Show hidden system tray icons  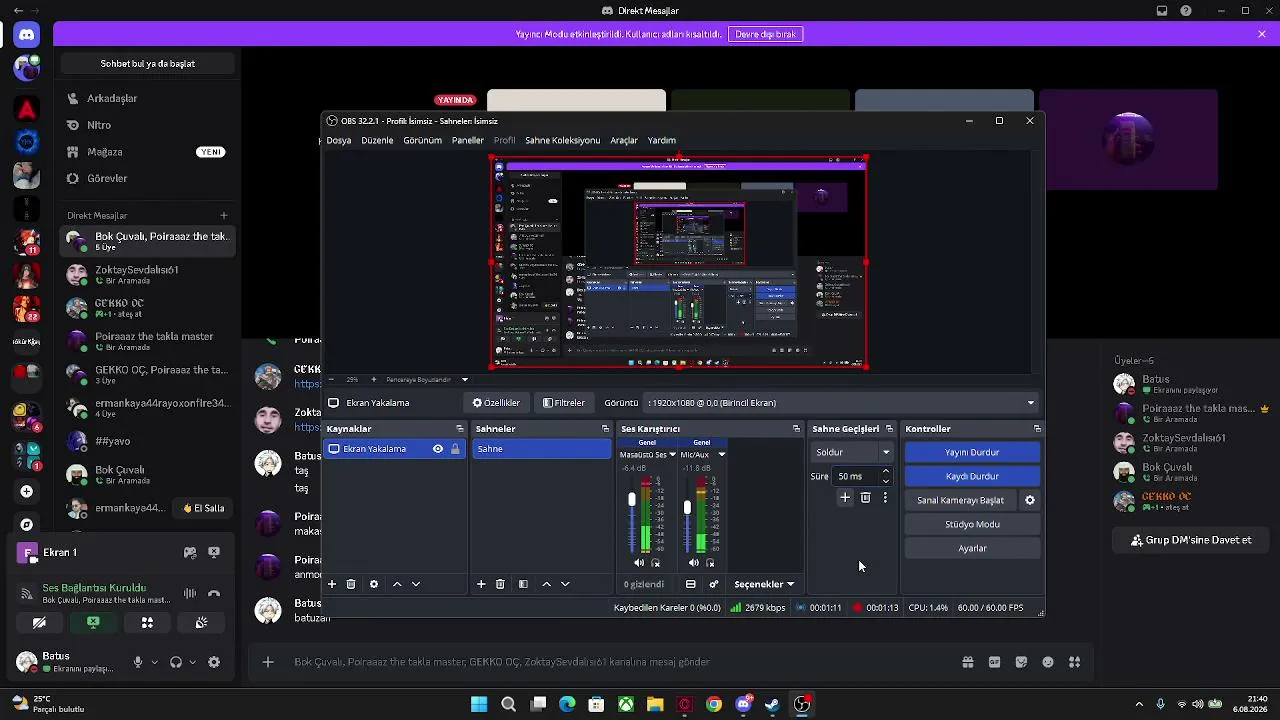[1139, 704]
